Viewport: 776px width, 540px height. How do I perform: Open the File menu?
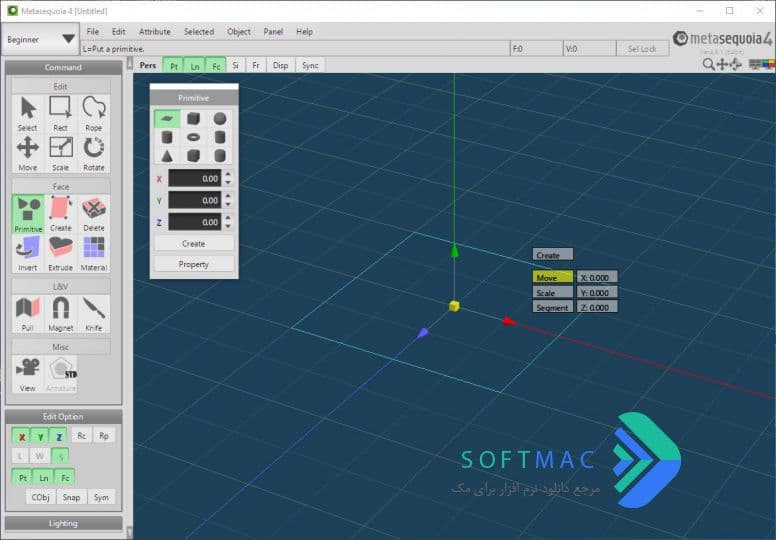[93, 32]
